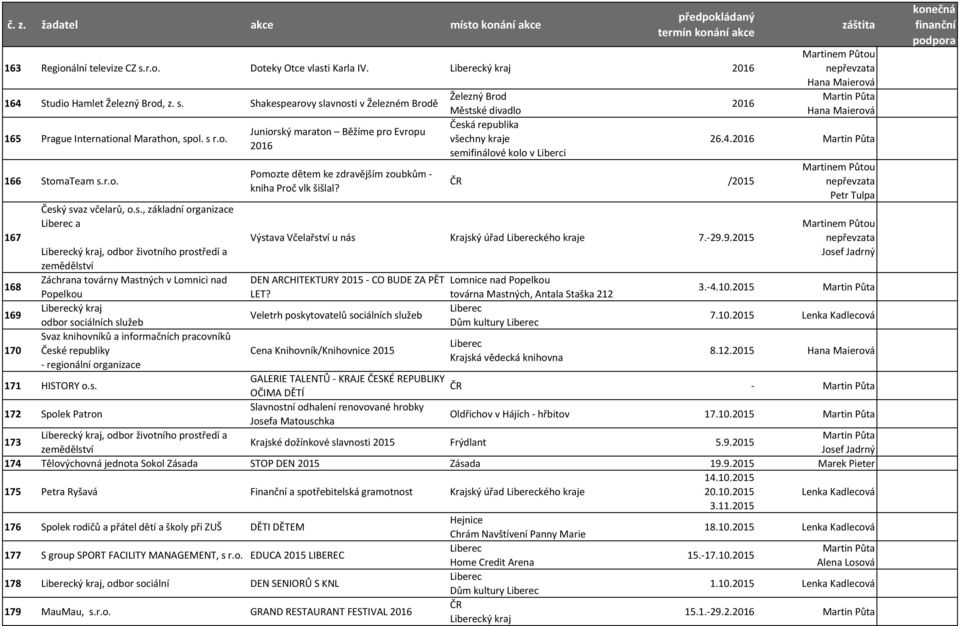Select the date 26.4.2016

click(x=732, y=139)
